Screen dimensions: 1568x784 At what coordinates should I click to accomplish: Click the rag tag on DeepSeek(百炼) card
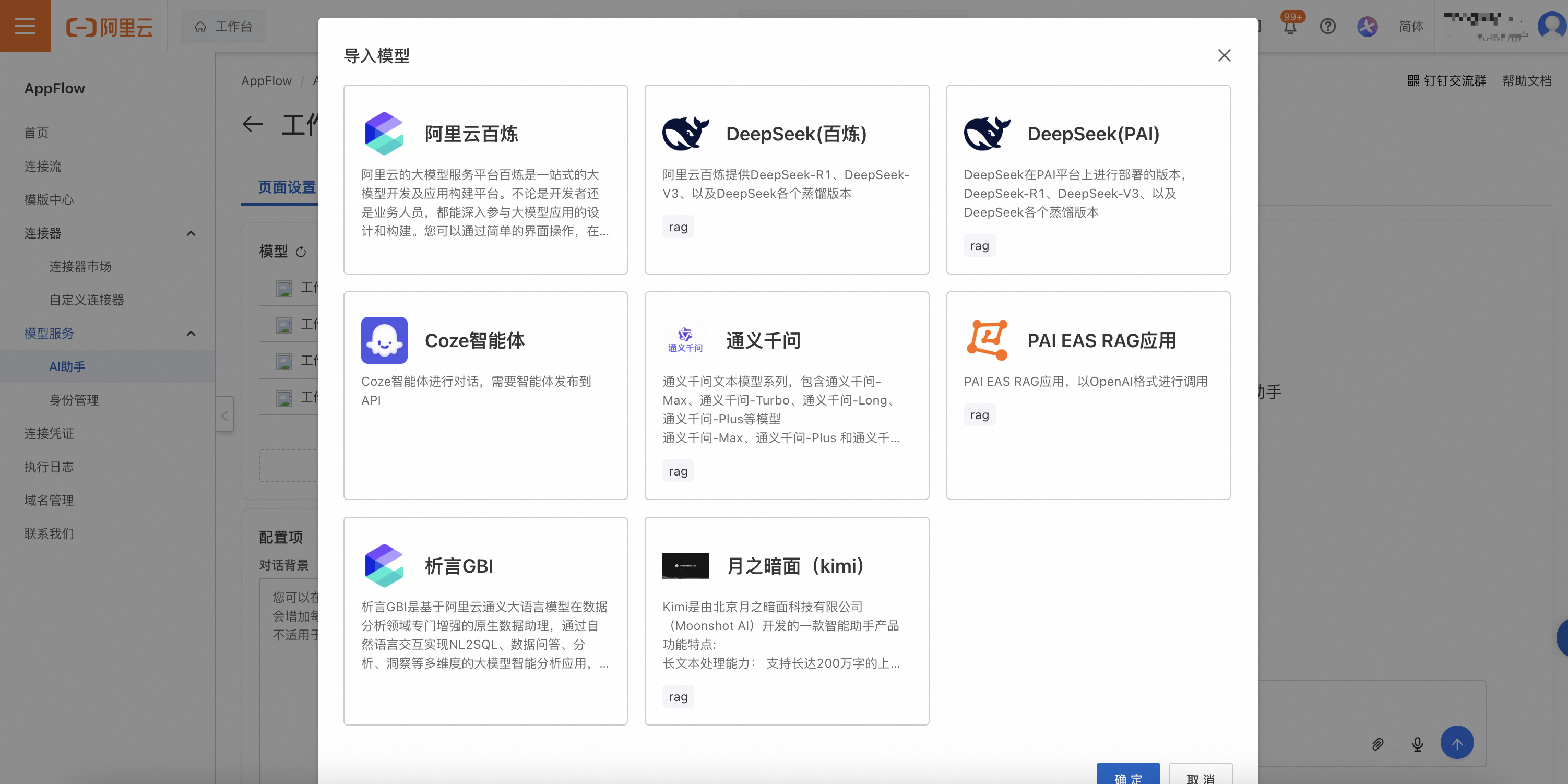coord(678,227)
